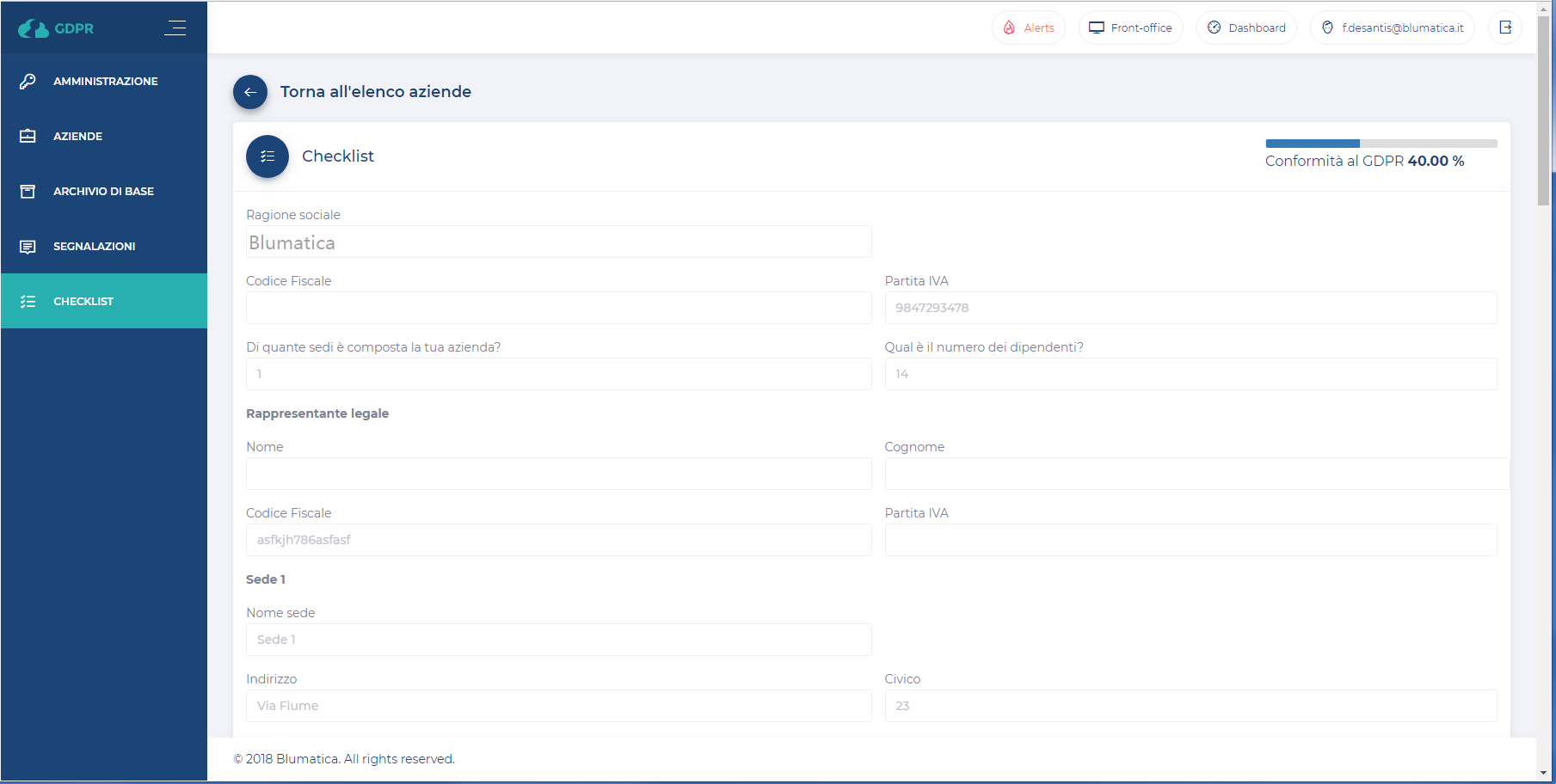Click the GDPR conformity progress bar

click(1381, 144)
